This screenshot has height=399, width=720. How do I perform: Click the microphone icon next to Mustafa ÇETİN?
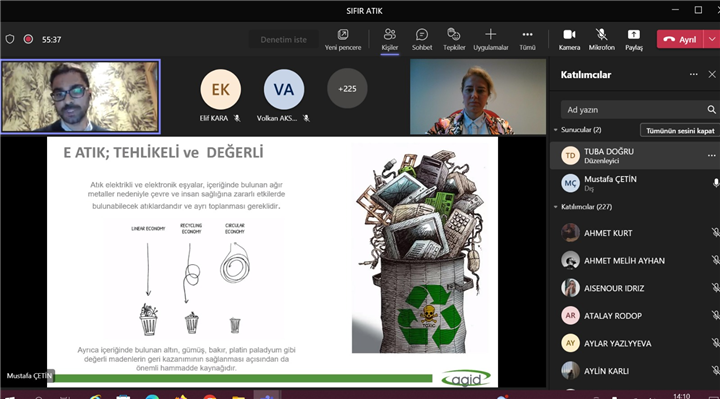tap(715, 183)
